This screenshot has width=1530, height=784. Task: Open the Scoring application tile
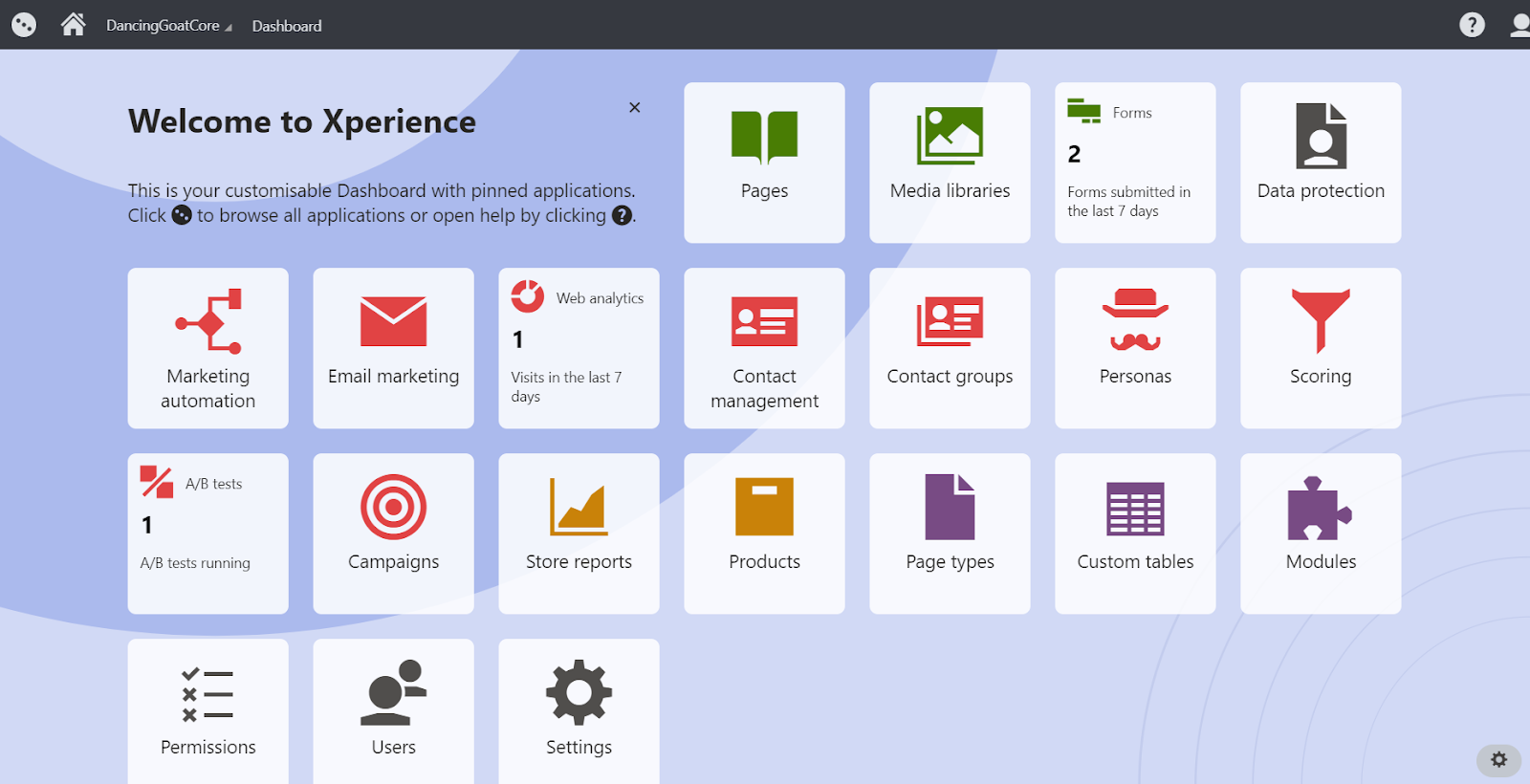tap(1321, 348)
